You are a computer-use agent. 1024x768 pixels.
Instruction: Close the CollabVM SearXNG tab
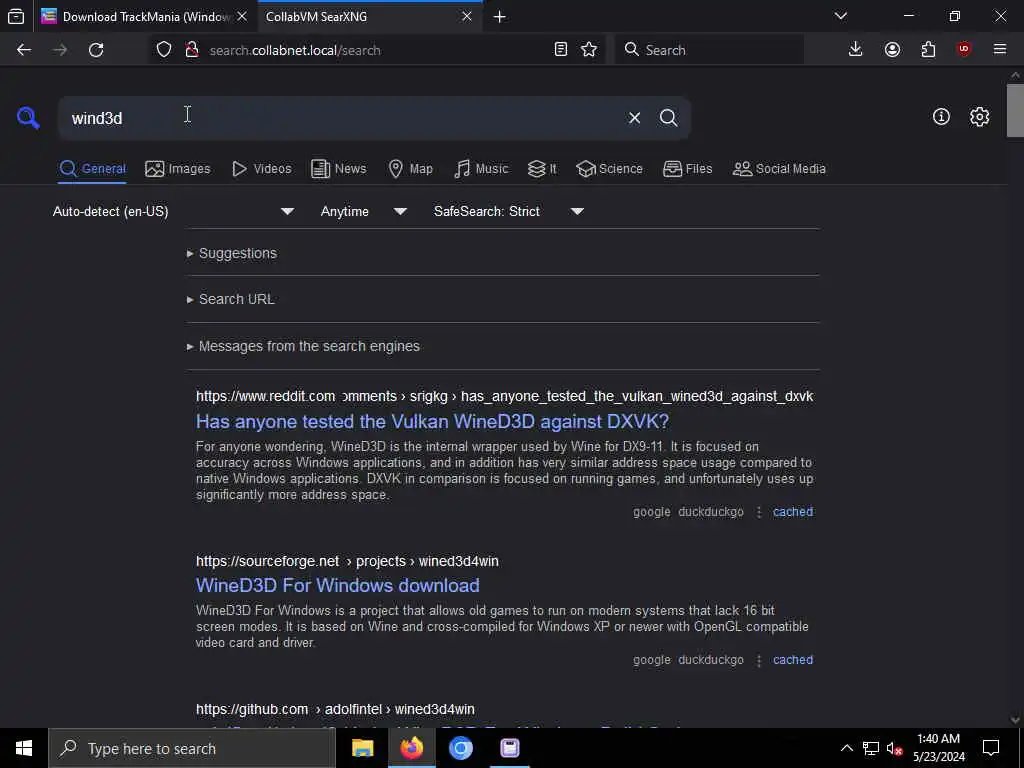[x=466, y=17]
